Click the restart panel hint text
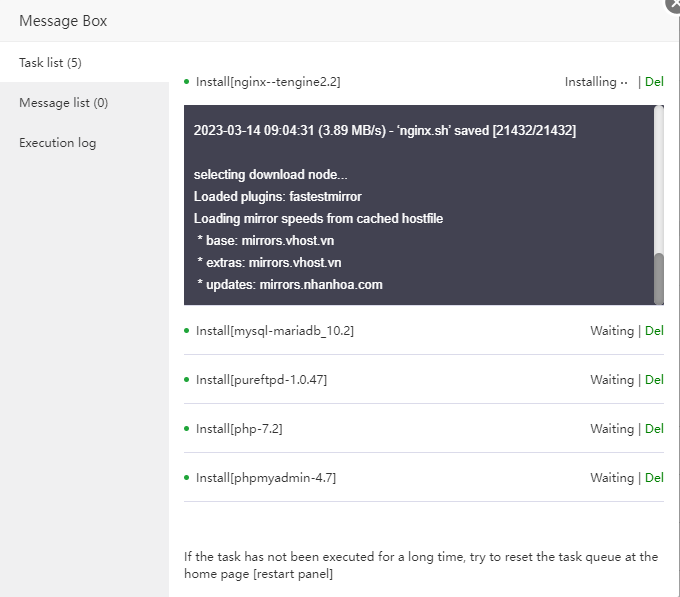 (421, 565)
